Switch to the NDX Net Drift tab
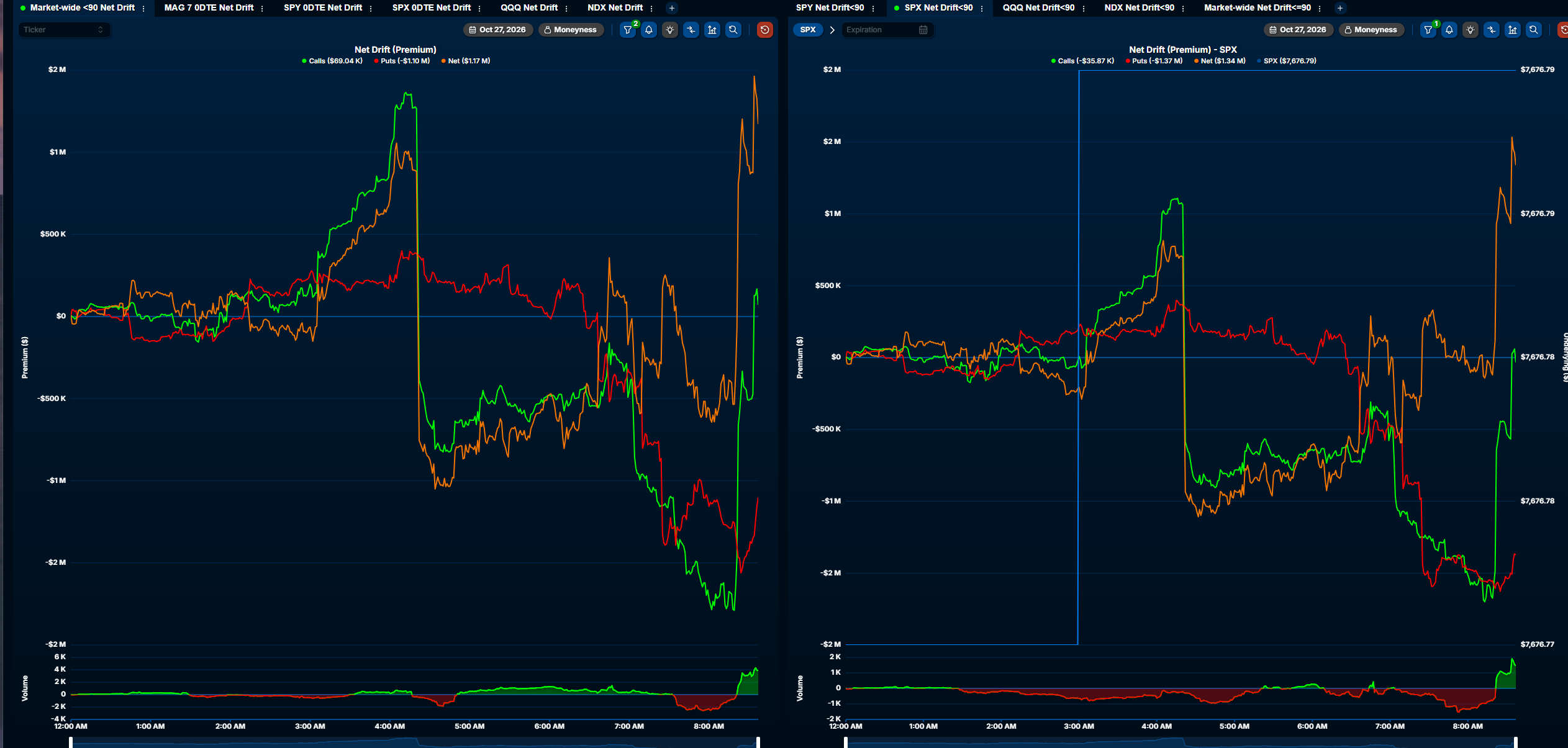 pyautogui.click(x=615, y=7)
